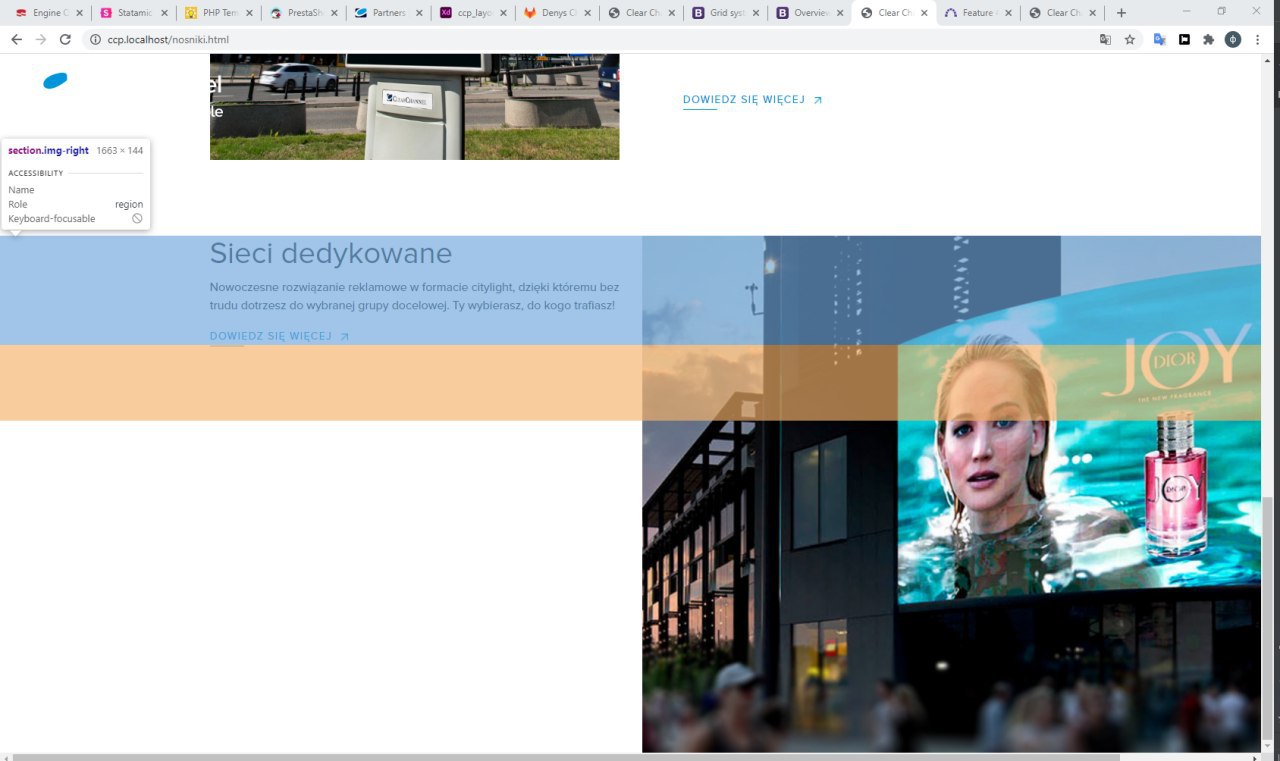This screenshot has width=1280, height=761.
Task: Close the Overview tab
Action: pos(842,13)
